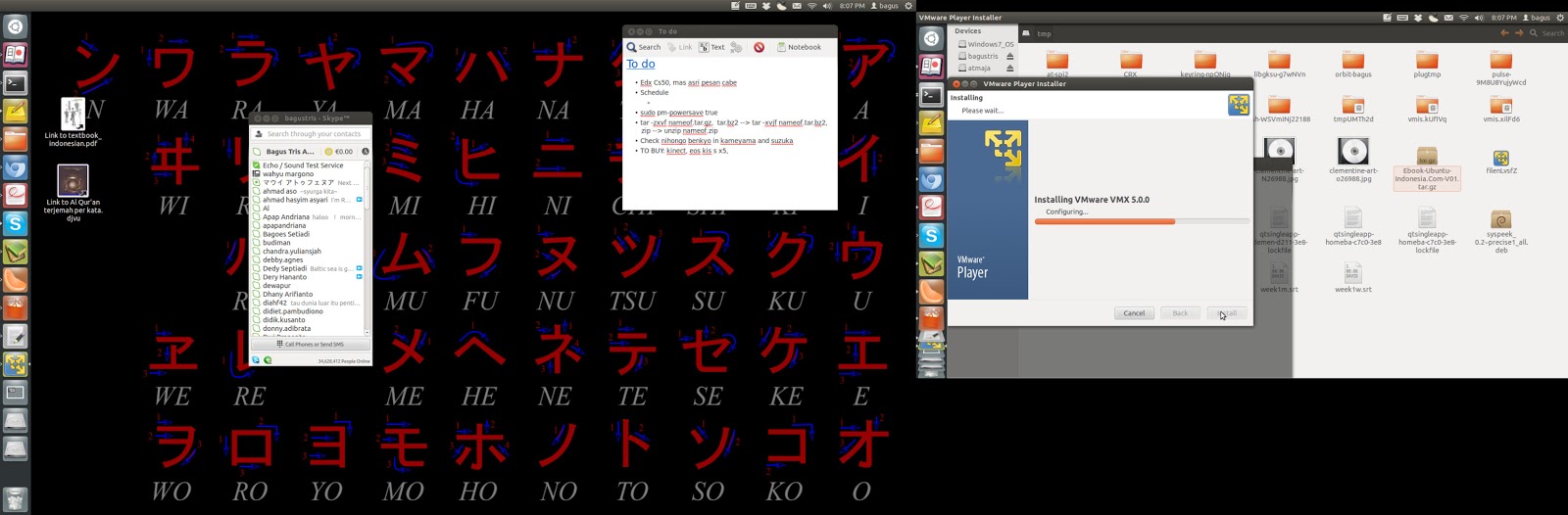Click the Skype contact search field

(311, 134)
